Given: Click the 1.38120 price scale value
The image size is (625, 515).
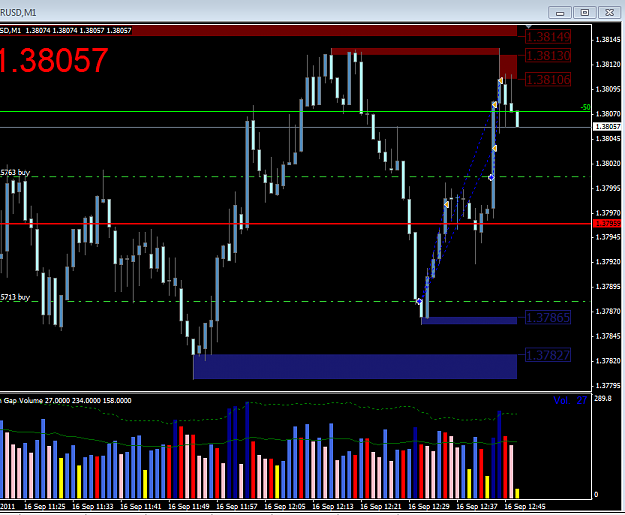Looking at the screenshot, I should pyautogui.click(x=608, y=64).
